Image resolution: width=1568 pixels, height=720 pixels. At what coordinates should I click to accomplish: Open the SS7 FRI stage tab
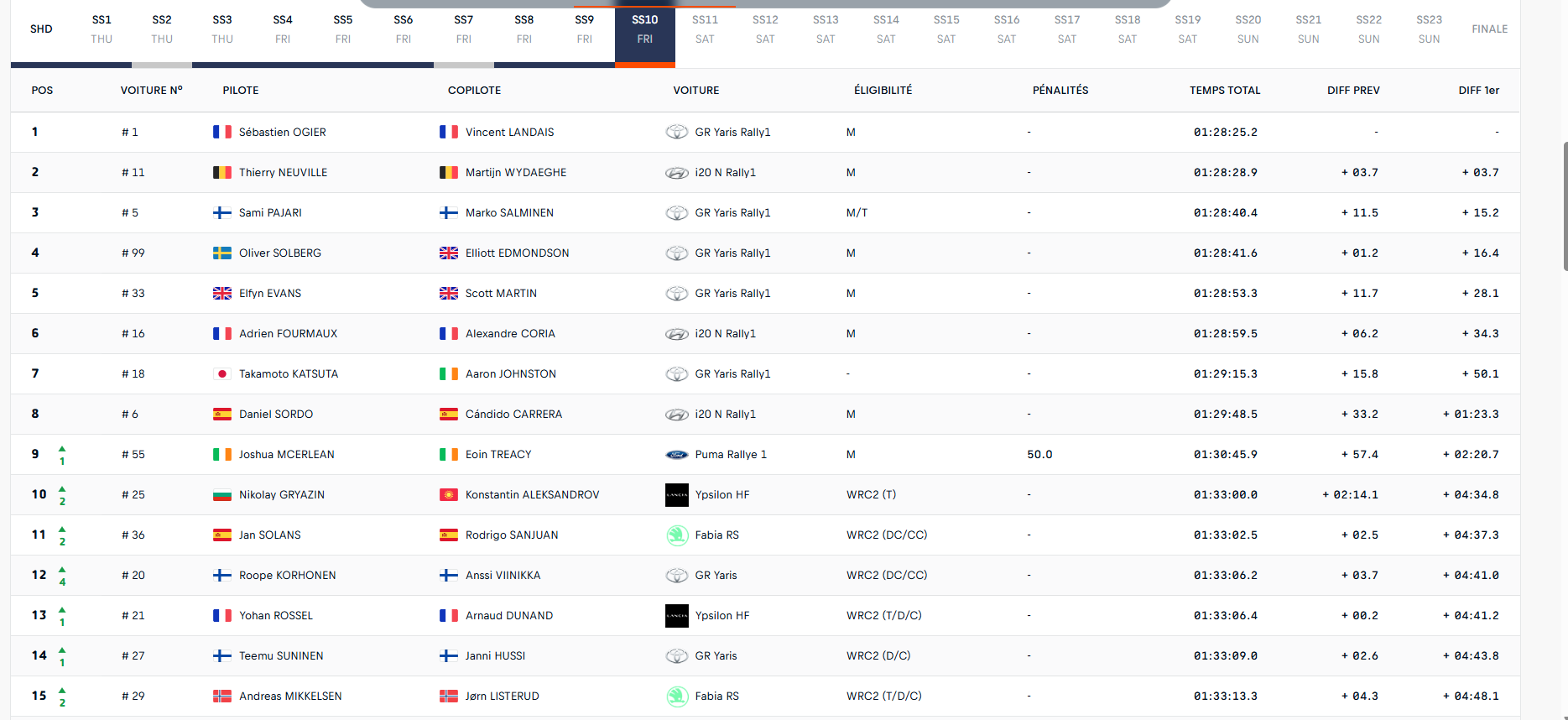click(x=464, y=29)
